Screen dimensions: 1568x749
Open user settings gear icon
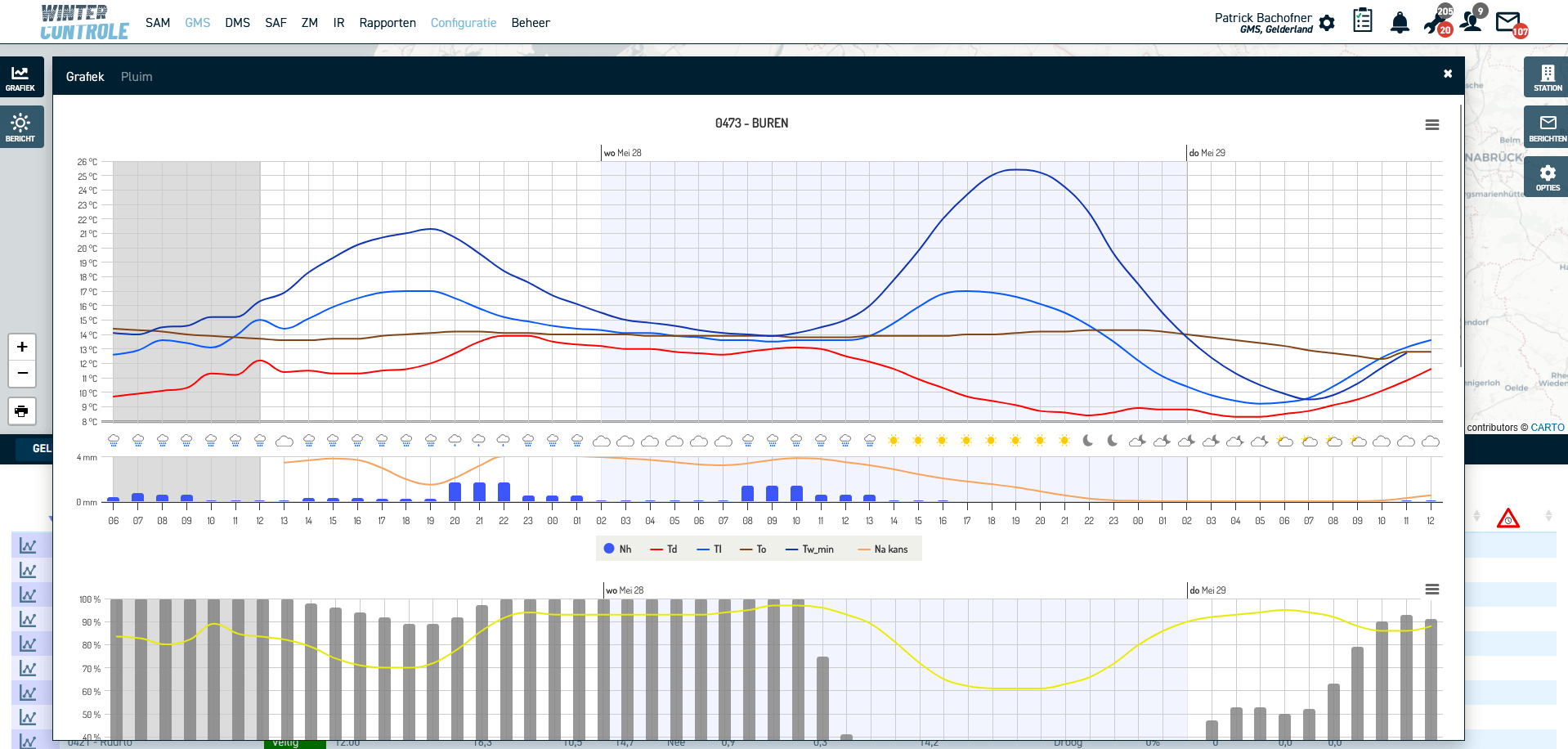[1327, 23]
